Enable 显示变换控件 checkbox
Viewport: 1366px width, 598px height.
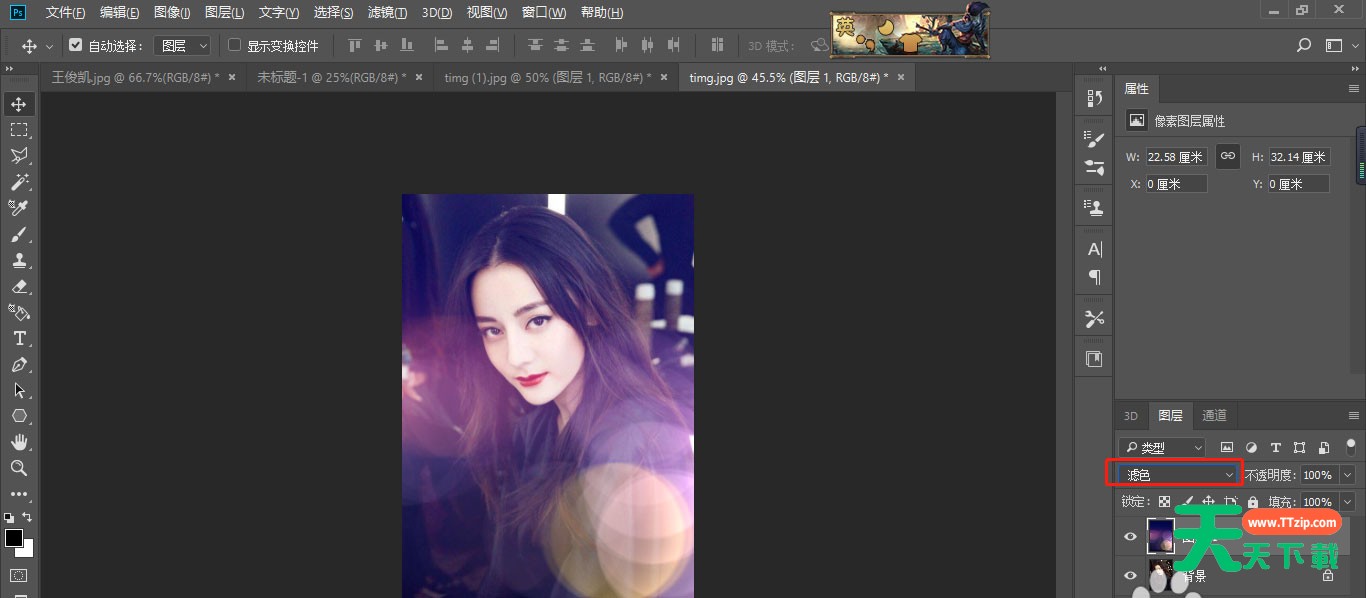[x=235, y=45]
